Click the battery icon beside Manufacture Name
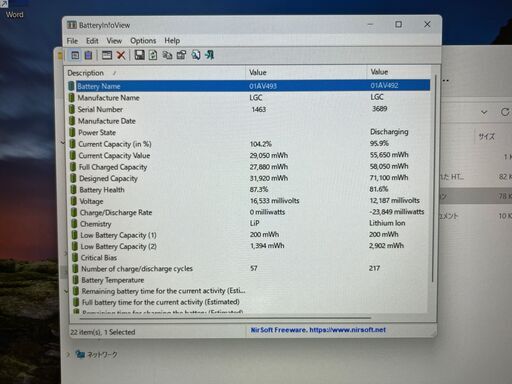The image size is (512, 384). (71, 98)
